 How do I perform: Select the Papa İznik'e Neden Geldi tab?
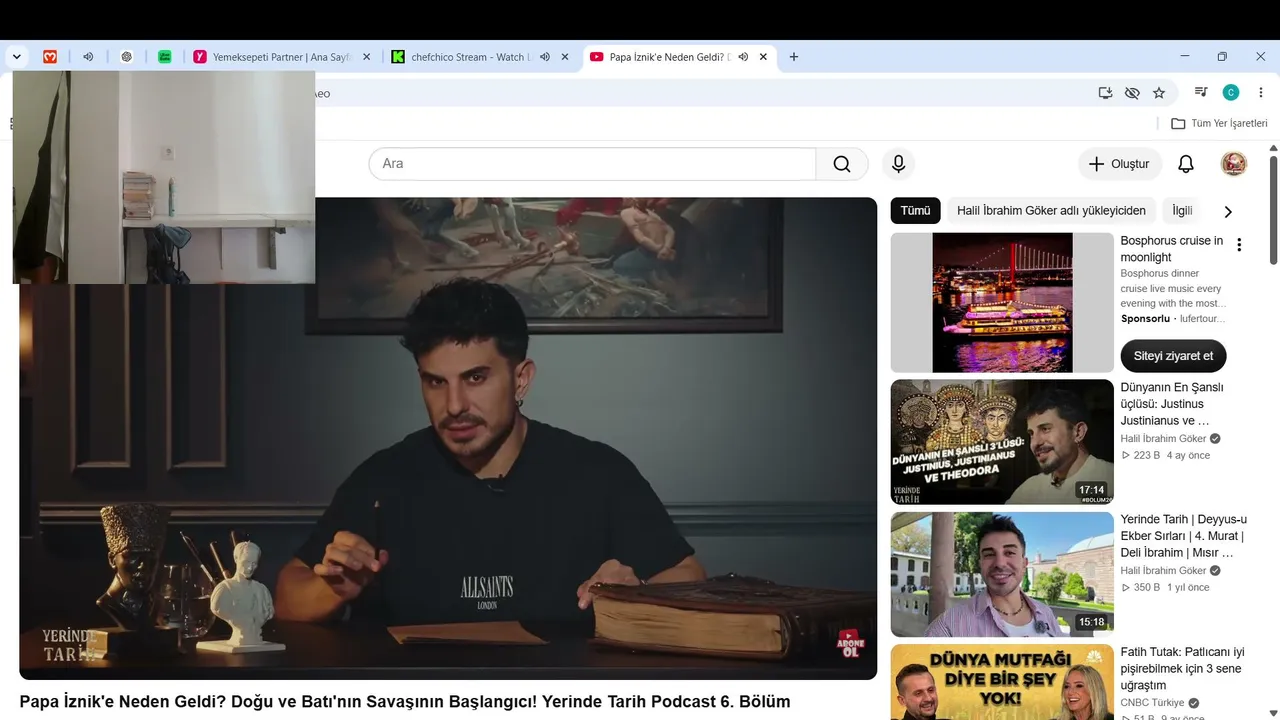679,57
